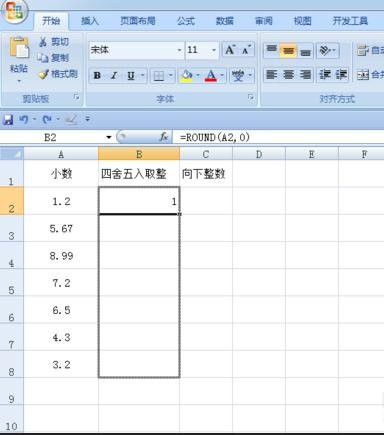
Task: Apply the yellow fill color bucket
Action: 187,76
